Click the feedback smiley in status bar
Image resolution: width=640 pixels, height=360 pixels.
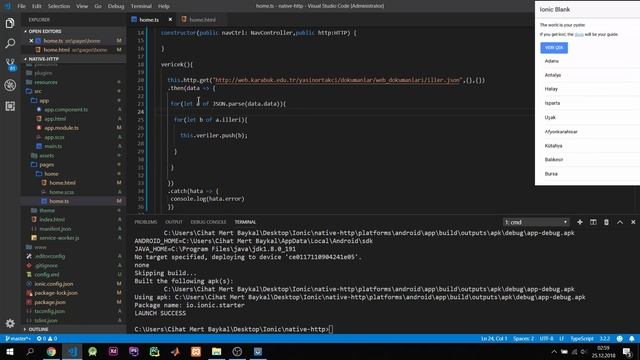(620, 338)
